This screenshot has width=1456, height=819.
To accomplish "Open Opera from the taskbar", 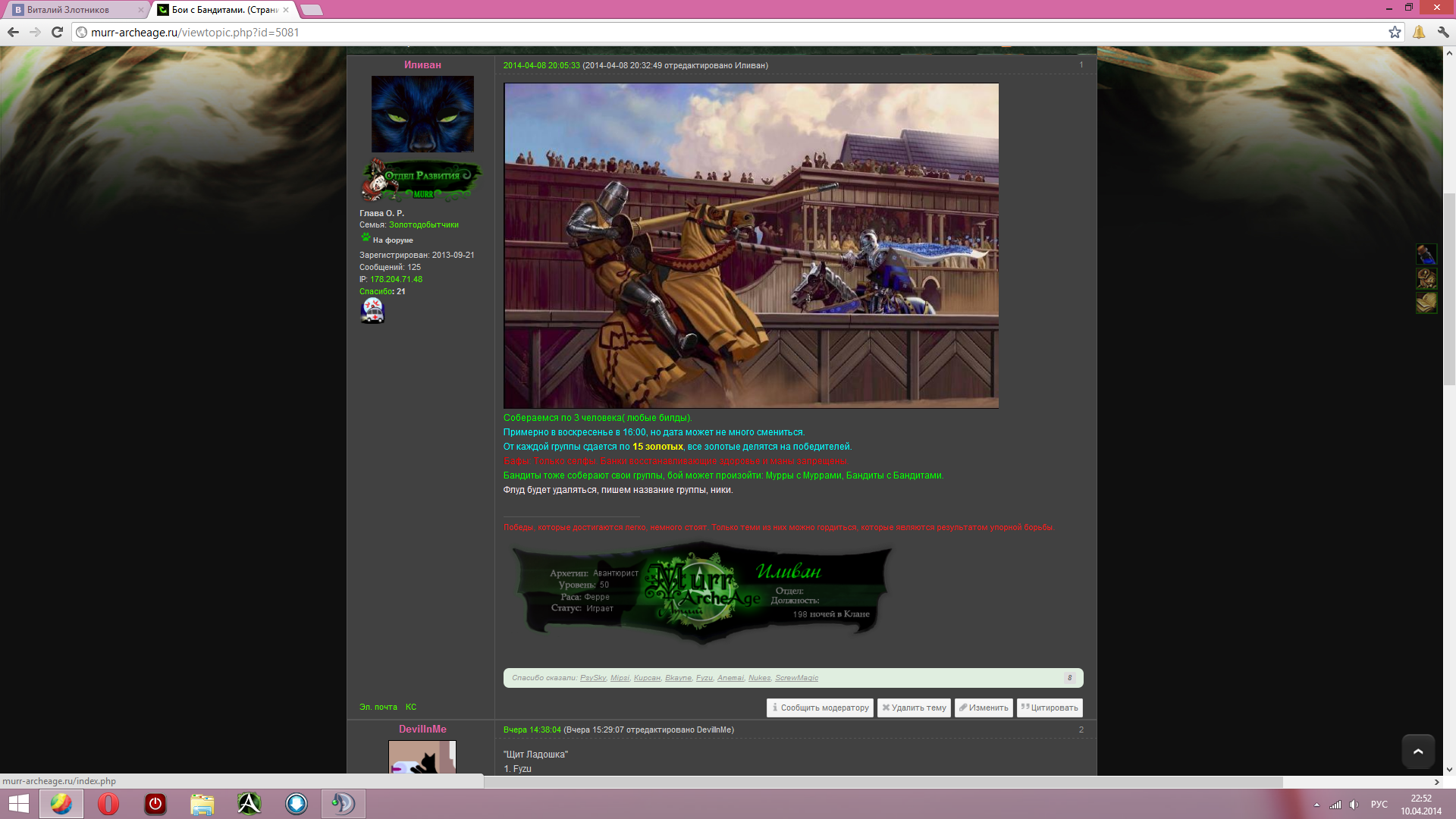I will click(108, 804).
